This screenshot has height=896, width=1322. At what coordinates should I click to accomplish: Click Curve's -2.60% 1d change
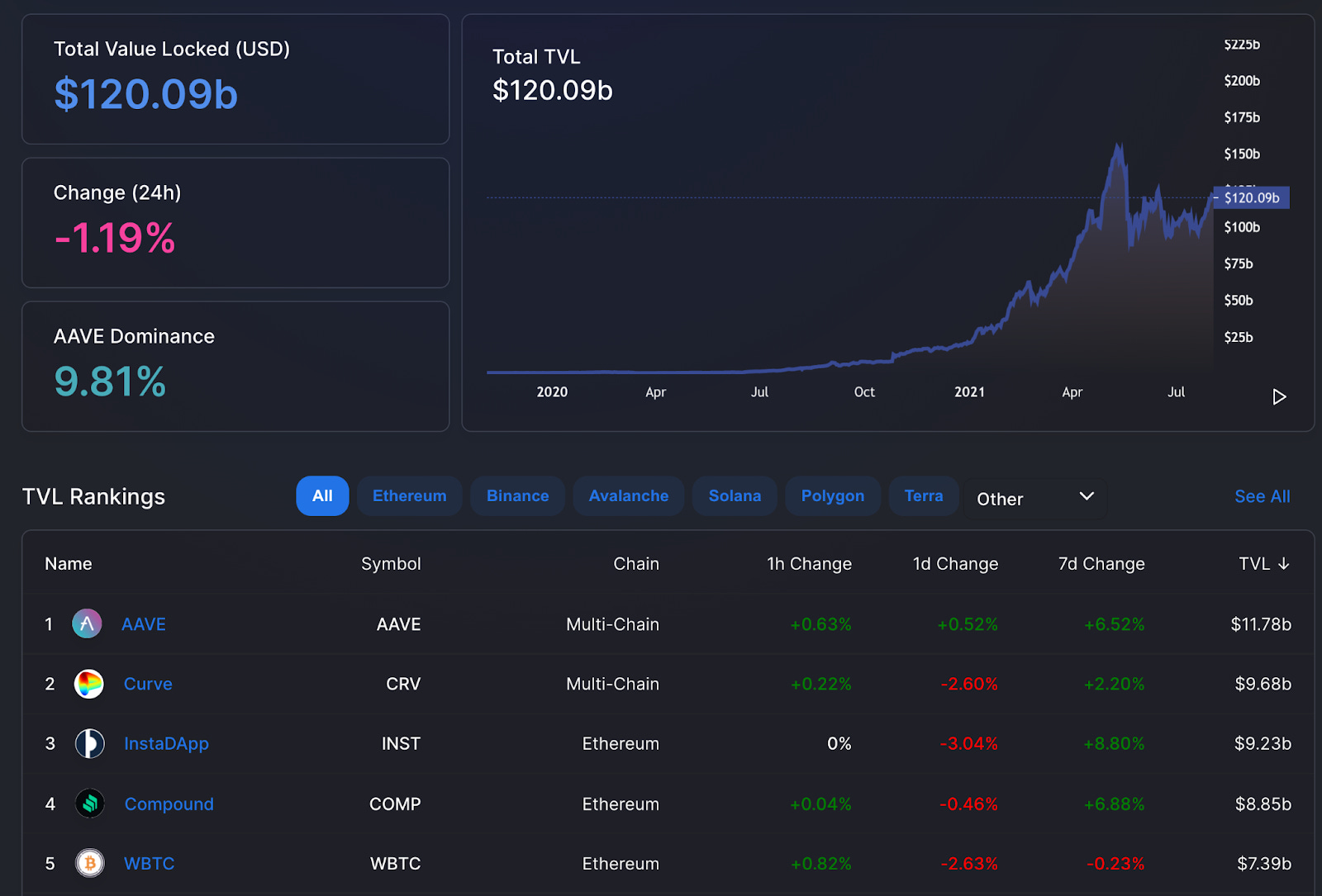[969, 684]
